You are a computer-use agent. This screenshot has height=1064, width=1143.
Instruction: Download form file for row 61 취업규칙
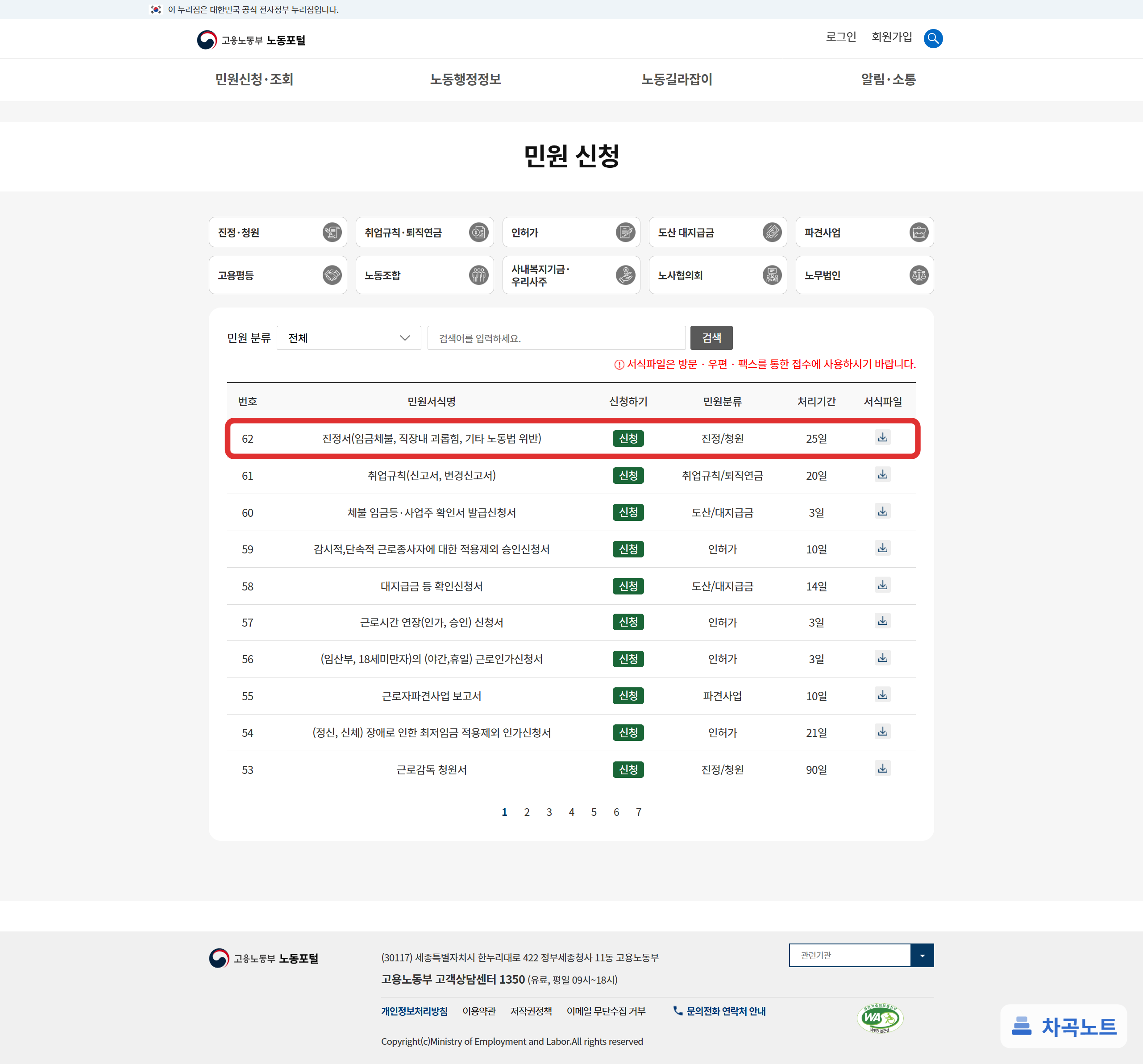point(882,475)
